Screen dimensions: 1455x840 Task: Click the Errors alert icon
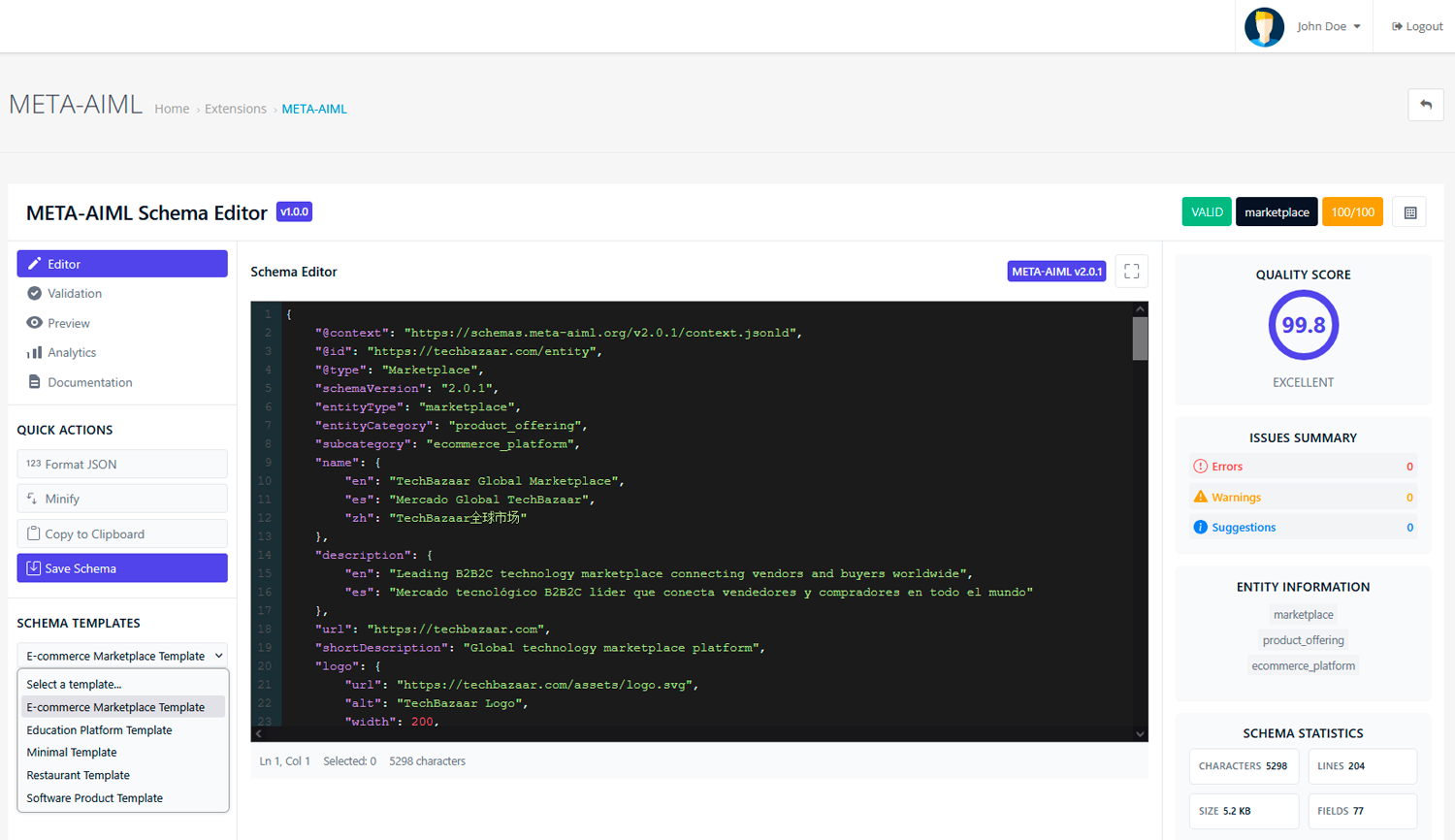[x=1200, y=467]
